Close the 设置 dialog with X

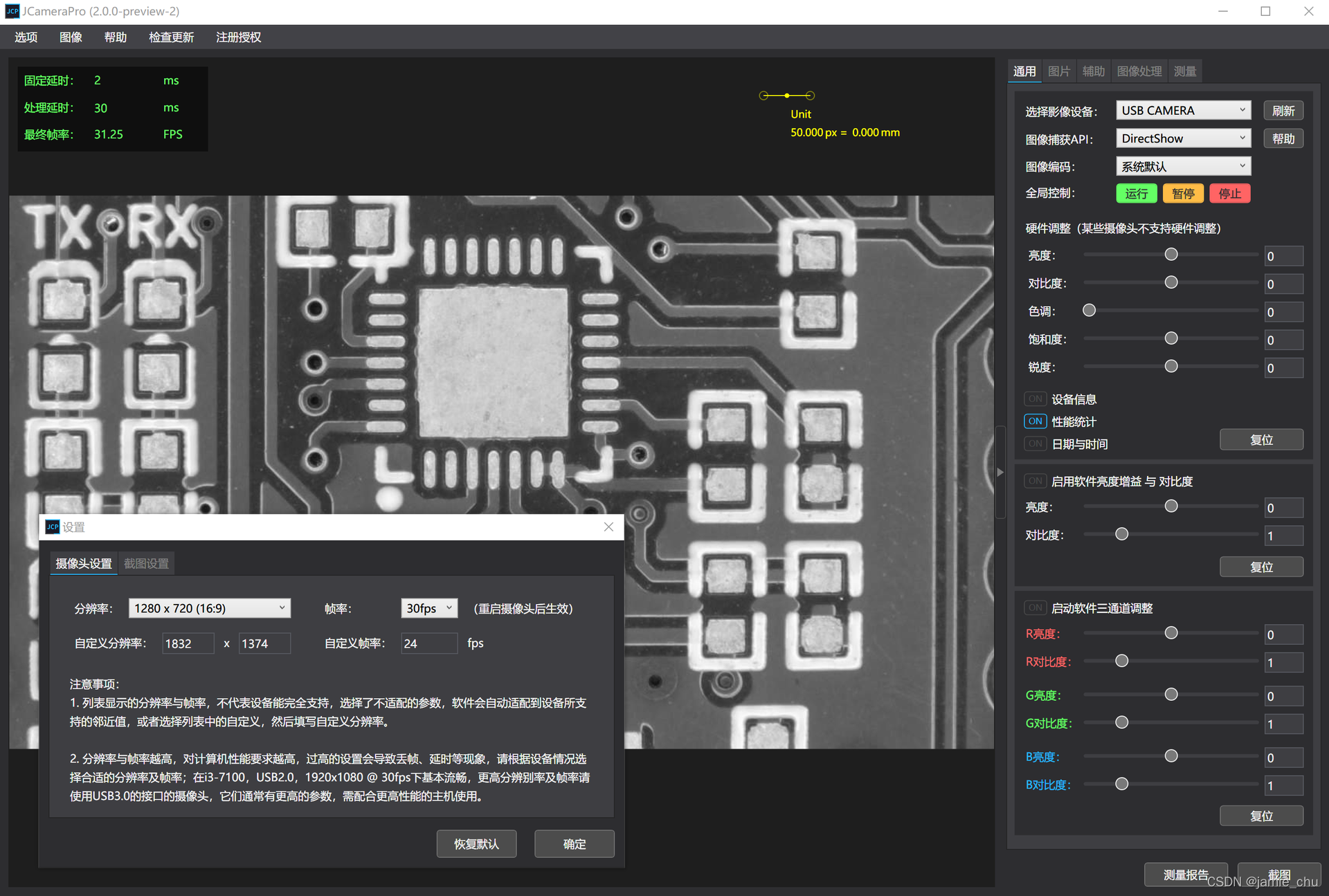608,527
